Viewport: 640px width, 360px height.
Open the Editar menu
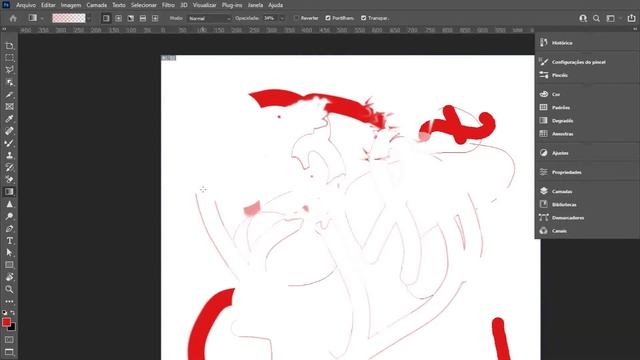[x=48, y=5]
